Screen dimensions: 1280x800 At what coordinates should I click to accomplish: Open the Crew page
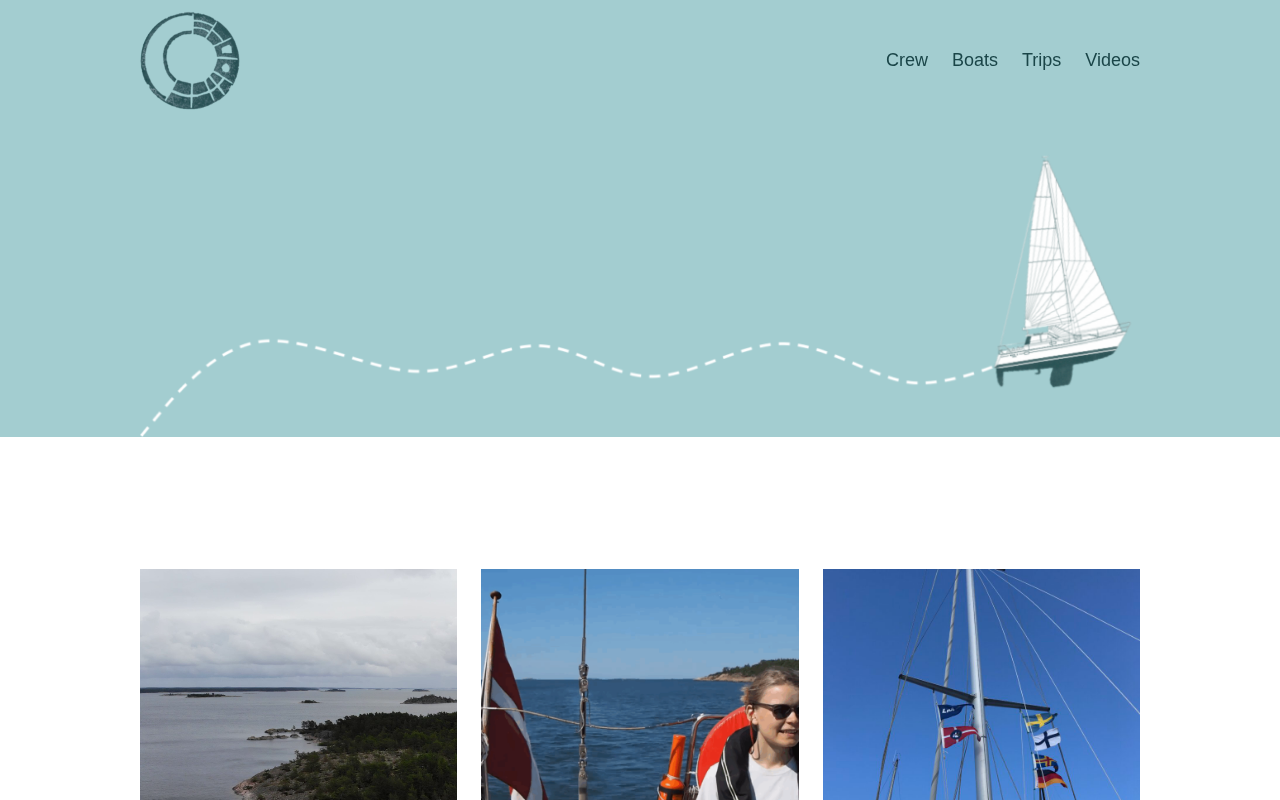pos(907,60)
